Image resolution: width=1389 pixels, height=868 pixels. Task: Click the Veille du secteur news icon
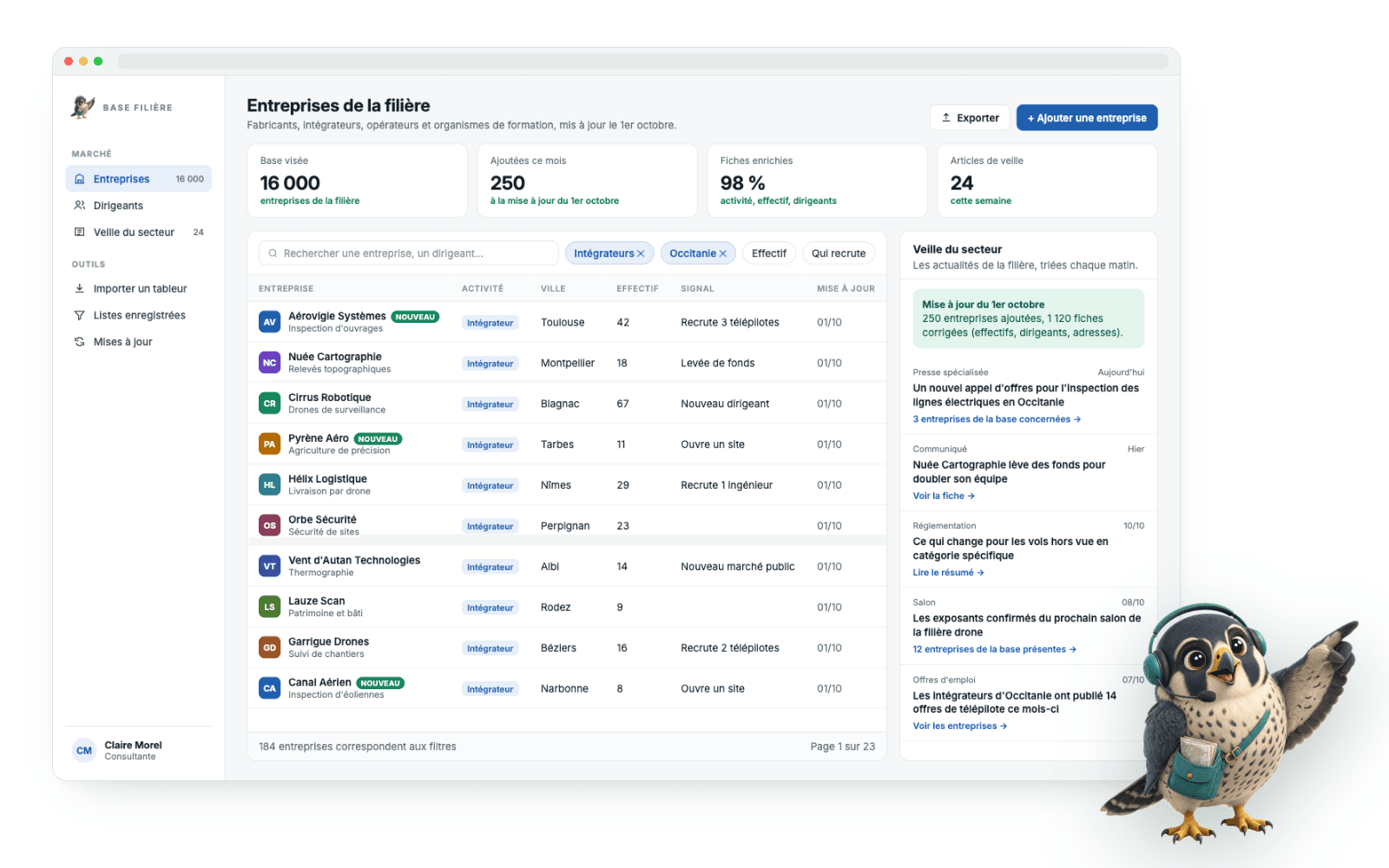pos(80,232)
